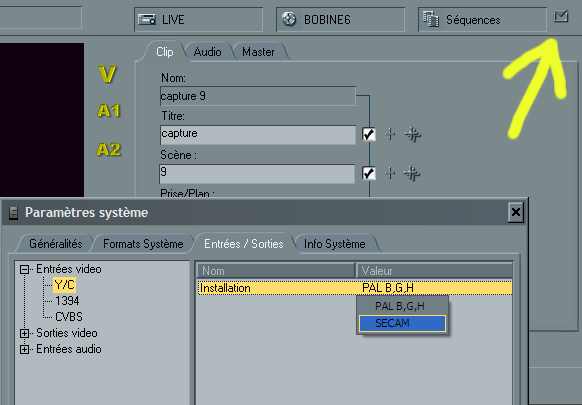Uncheck the Titre checkbox

coord(369,134)
